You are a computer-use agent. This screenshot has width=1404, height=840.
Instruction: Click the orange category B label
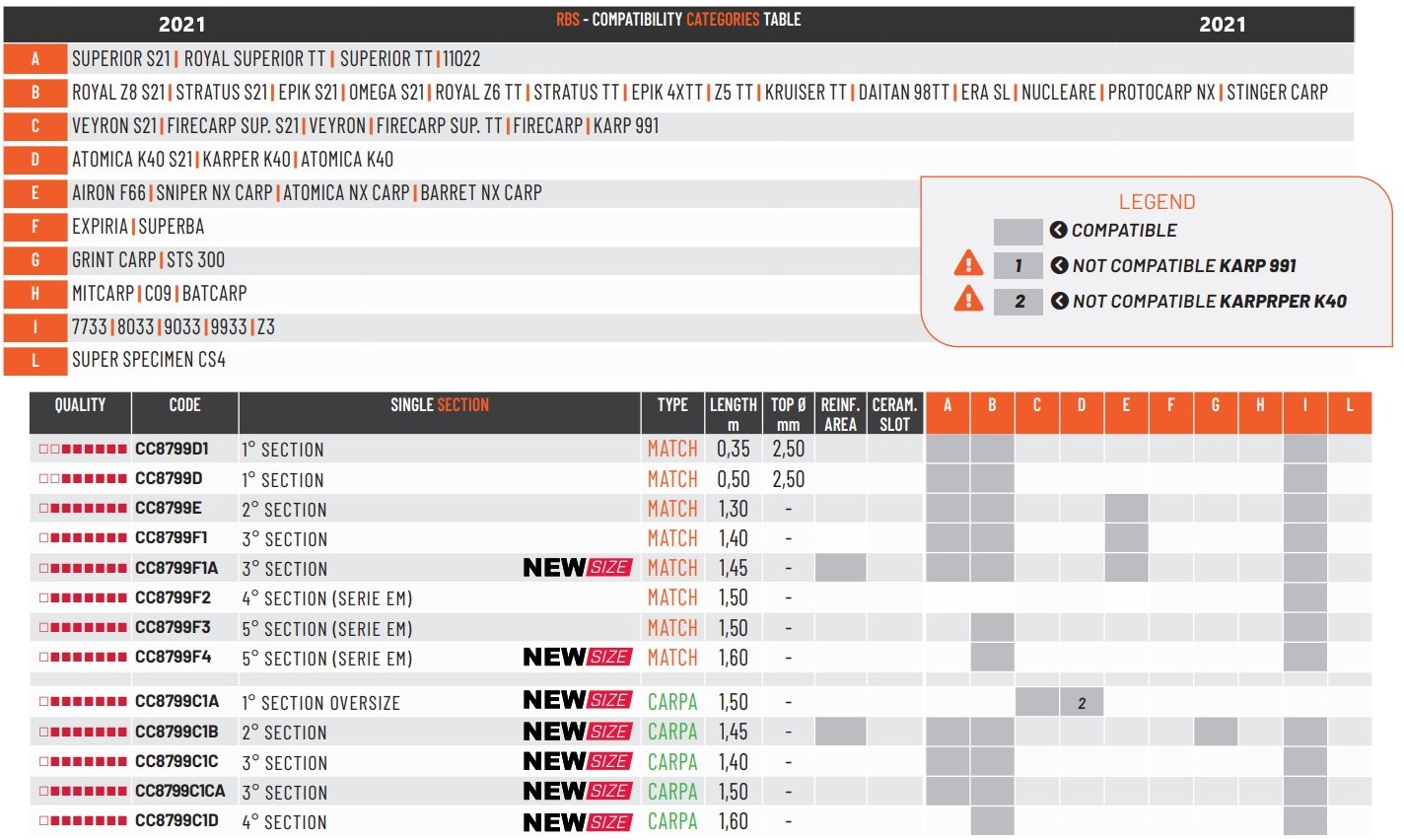coord(35,93)
